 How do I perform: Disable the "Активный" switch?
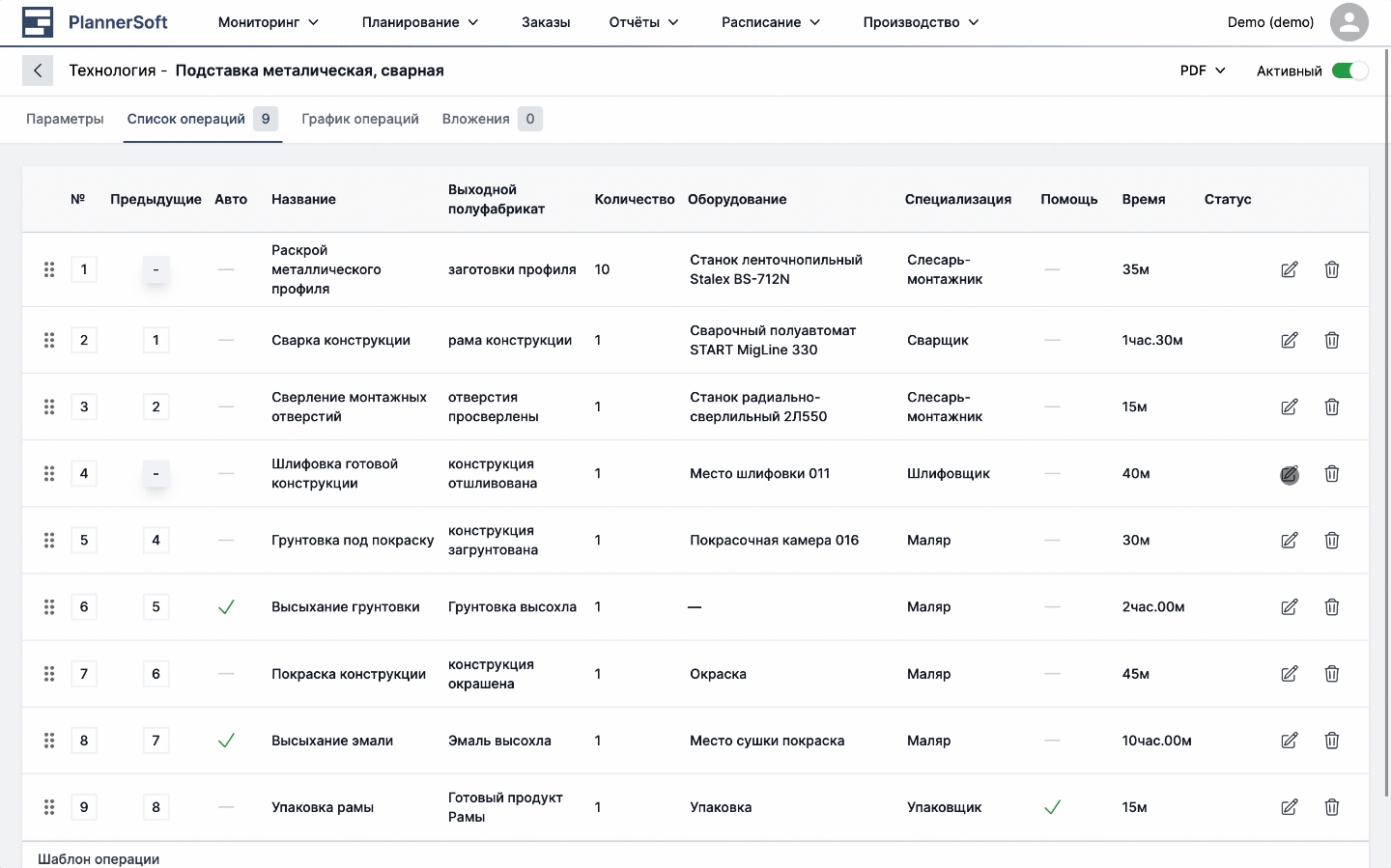(x=1349, y=70)
